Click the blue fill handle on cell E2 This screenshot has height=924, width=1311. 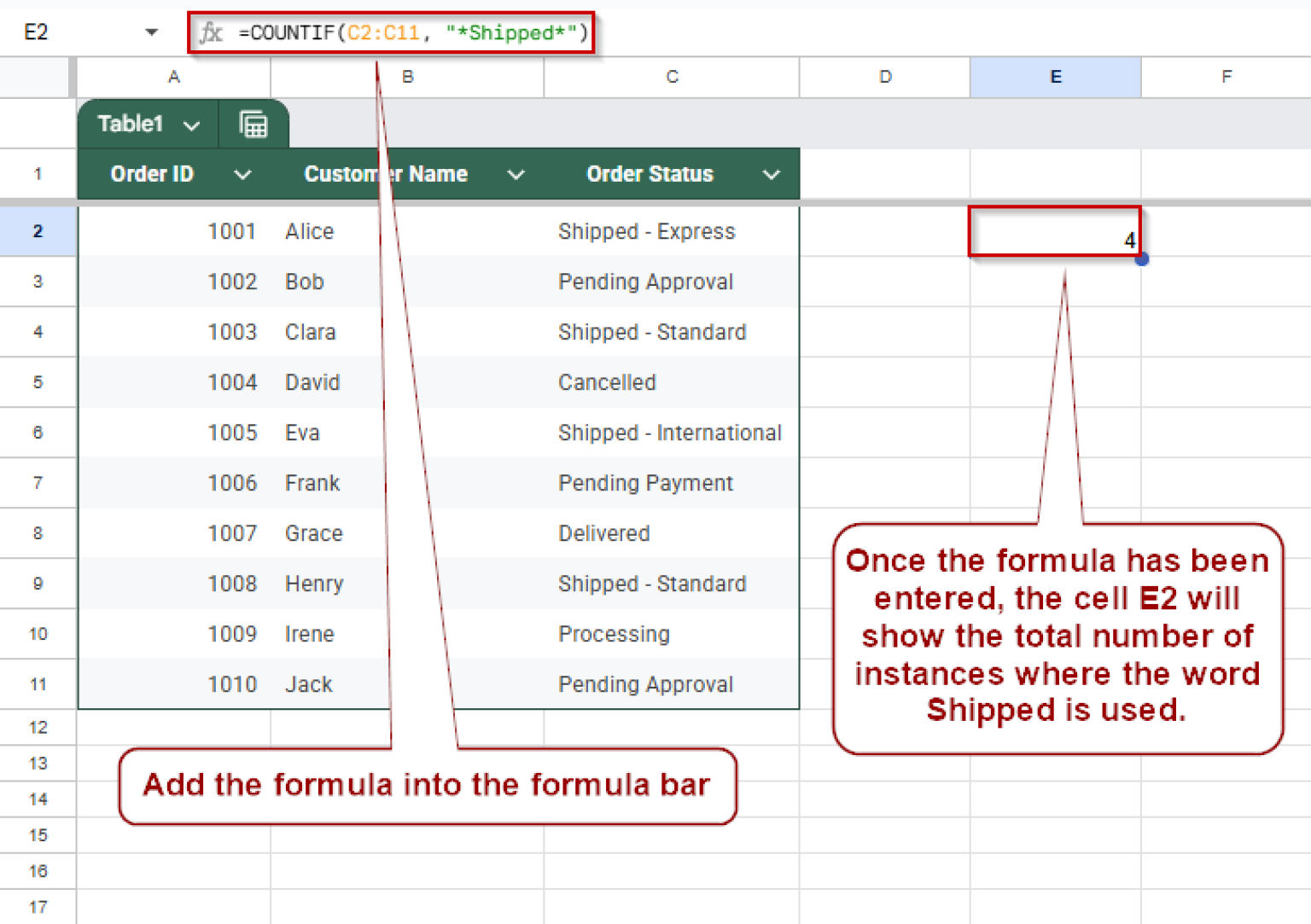pyautogui.click(x=1142, y=259)
